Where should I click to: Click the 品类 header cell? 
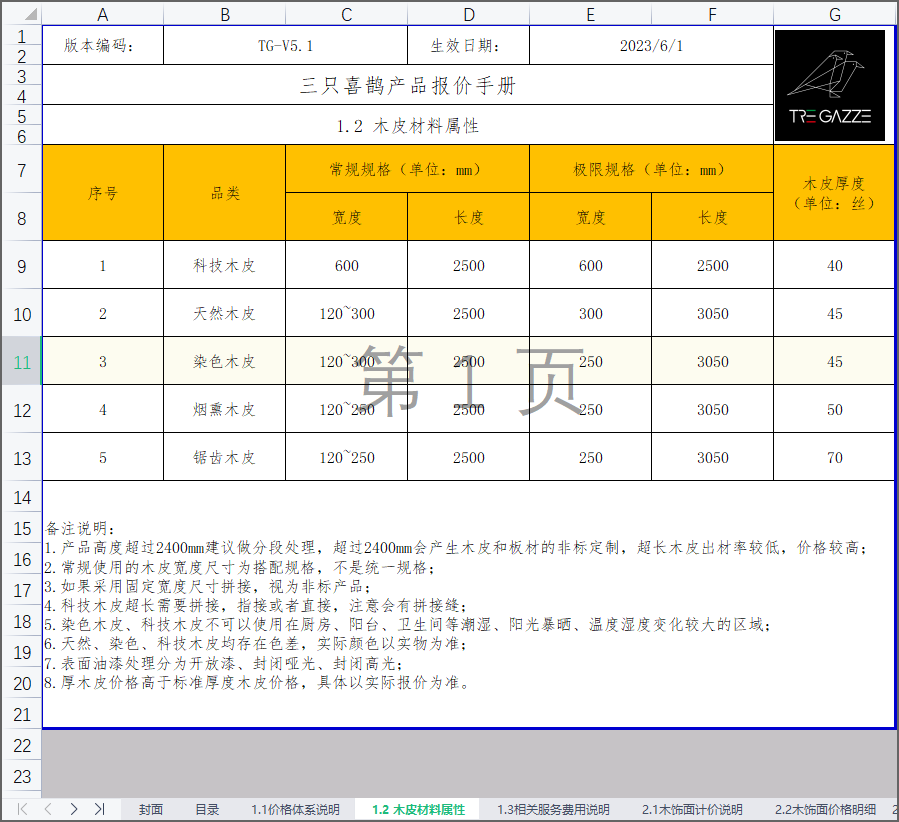(225, 193)
